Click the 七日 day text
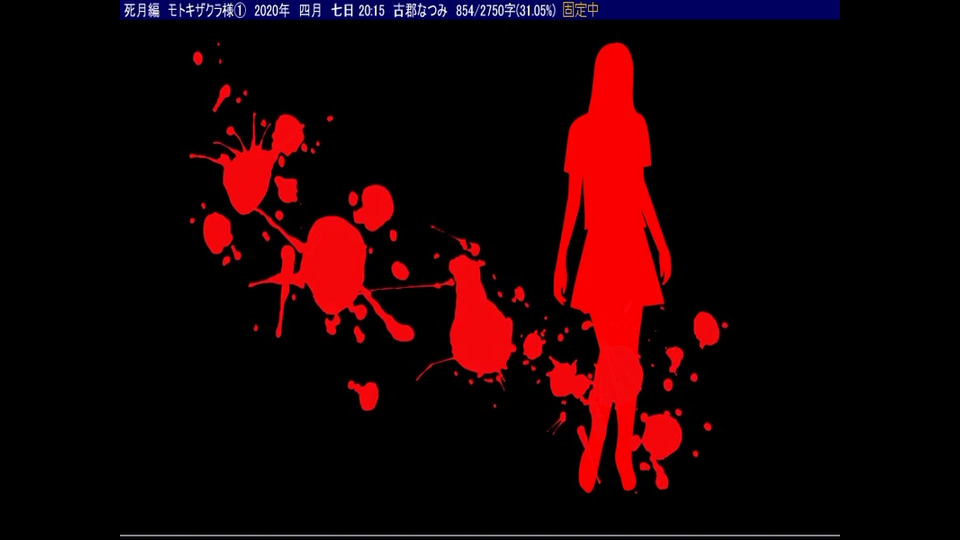Image resolution: width=960 pixels, height=540 pixels. [342, 10]
